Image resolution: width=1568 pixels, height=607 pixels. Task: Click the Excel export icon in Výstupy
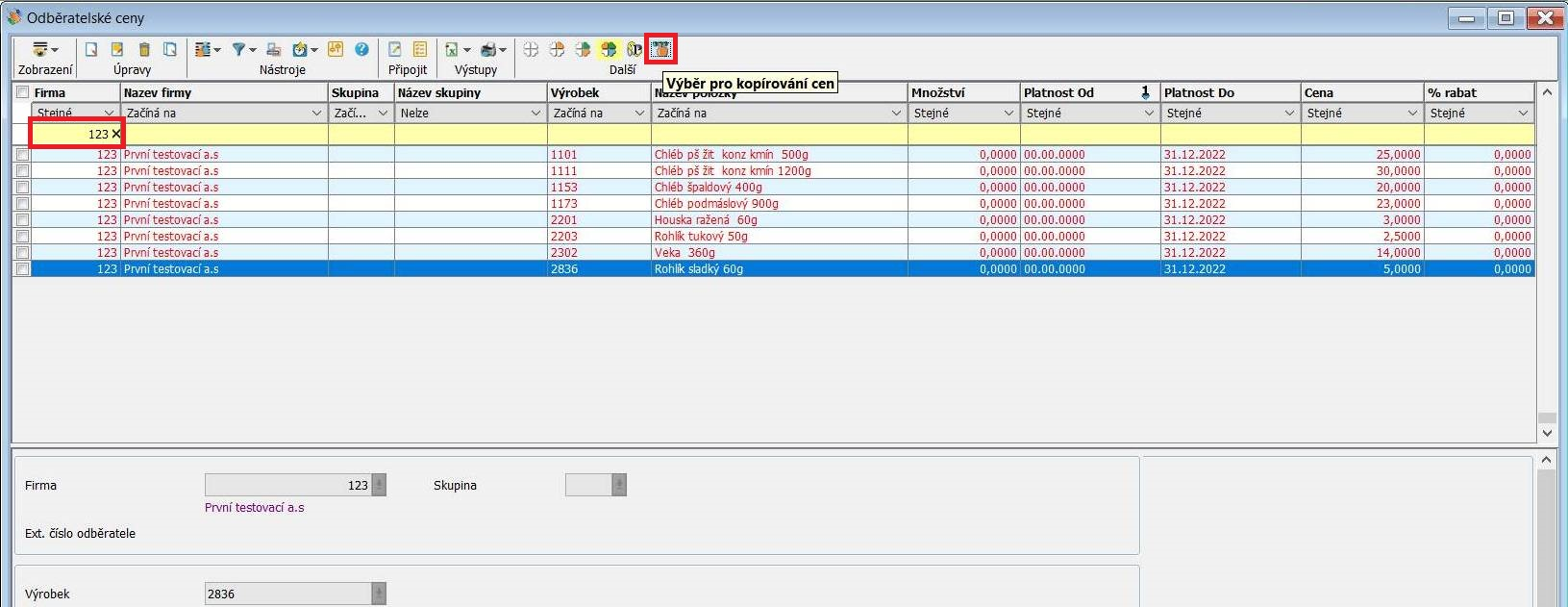click(x=452, y=49)
